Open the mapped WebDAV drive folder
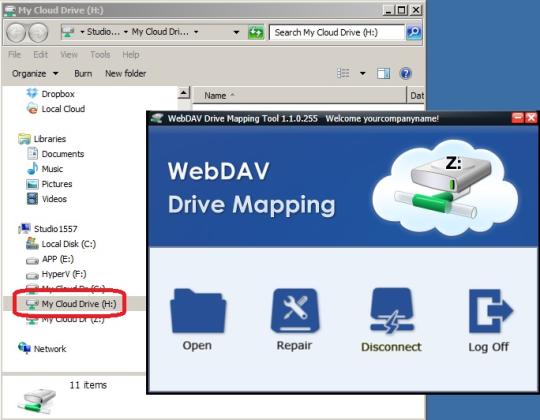 pyautogui.click(x=198, y=311)
